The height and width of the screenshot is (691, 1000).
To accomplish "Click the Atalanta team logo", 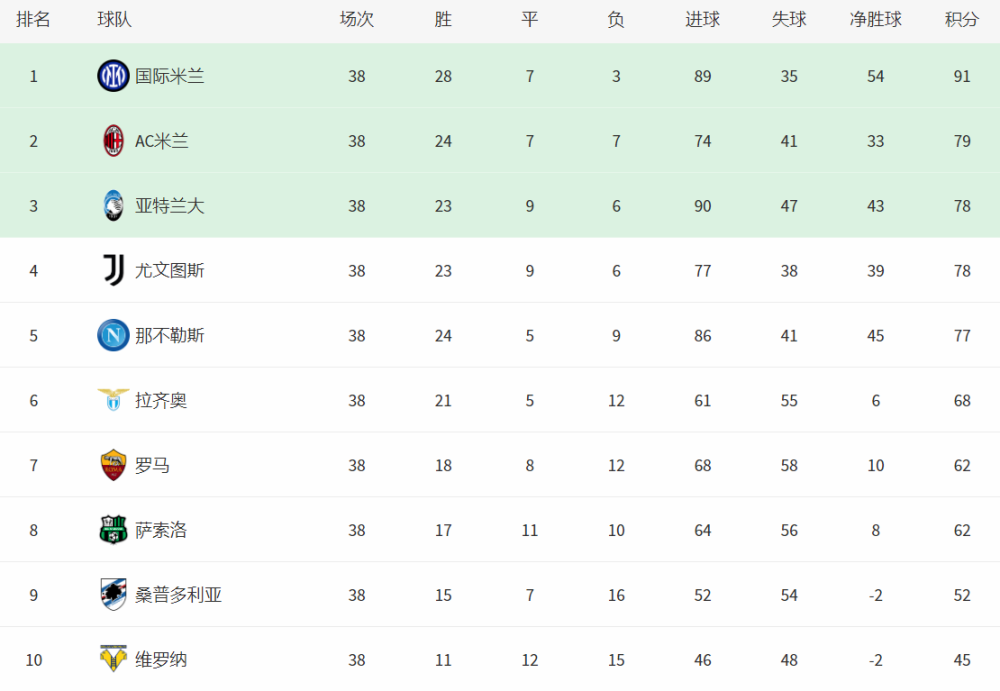I will [x=114, y=205].
